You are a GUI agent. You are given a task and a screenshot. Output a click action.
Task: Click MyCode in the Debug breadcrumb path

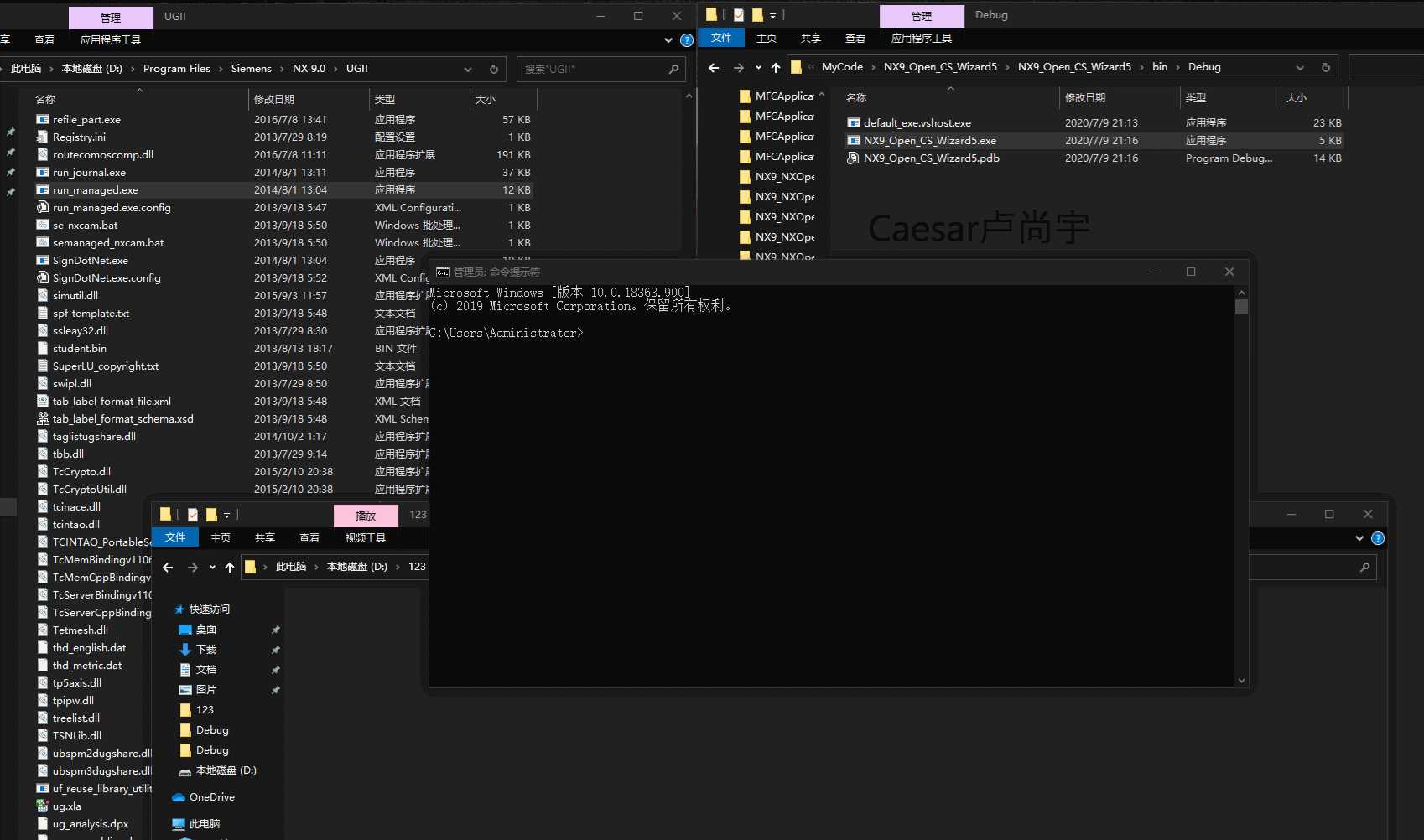coord(842,67)
